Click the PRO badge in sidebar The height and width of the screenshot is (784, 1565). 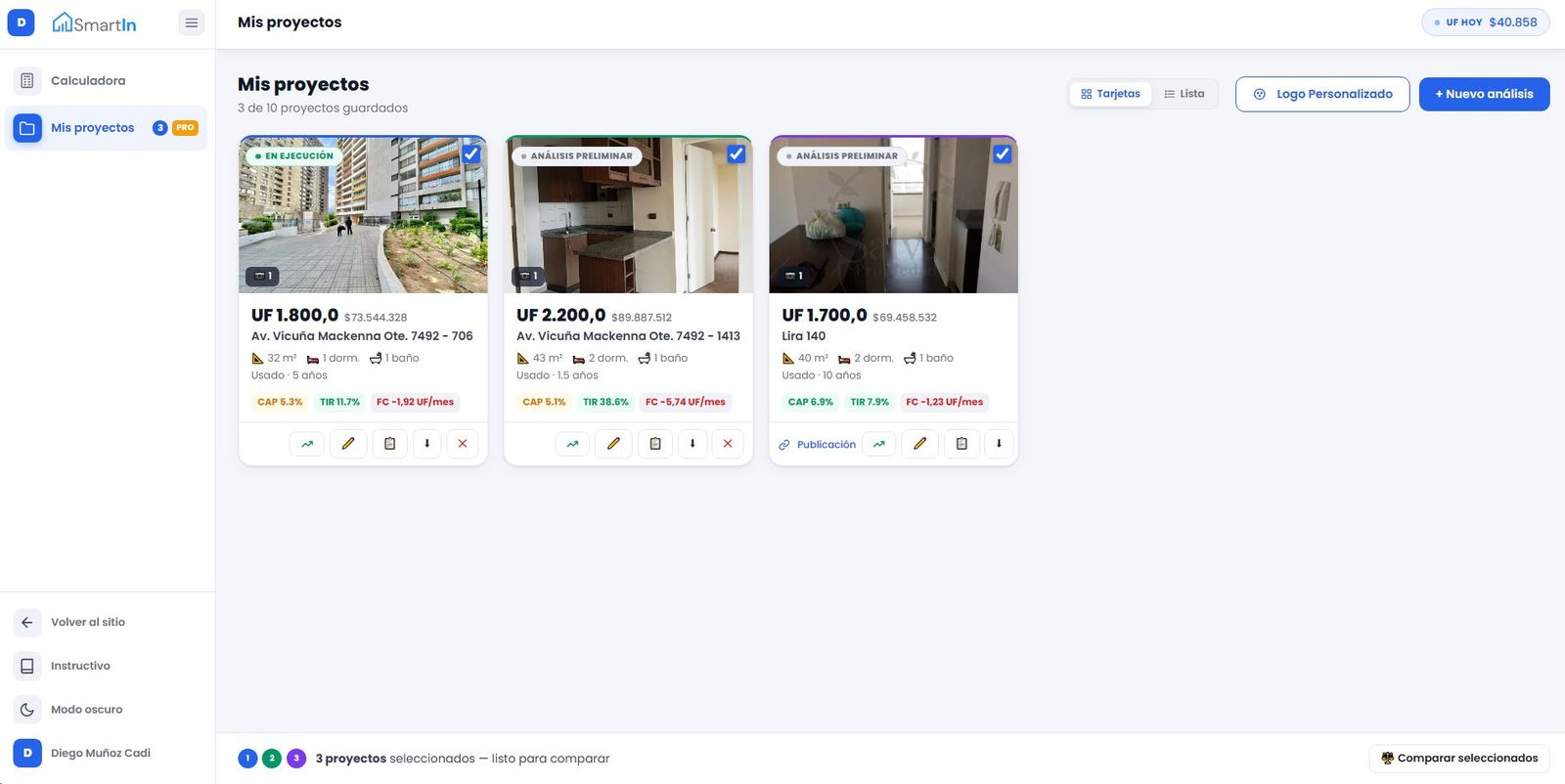pos(185,128)
